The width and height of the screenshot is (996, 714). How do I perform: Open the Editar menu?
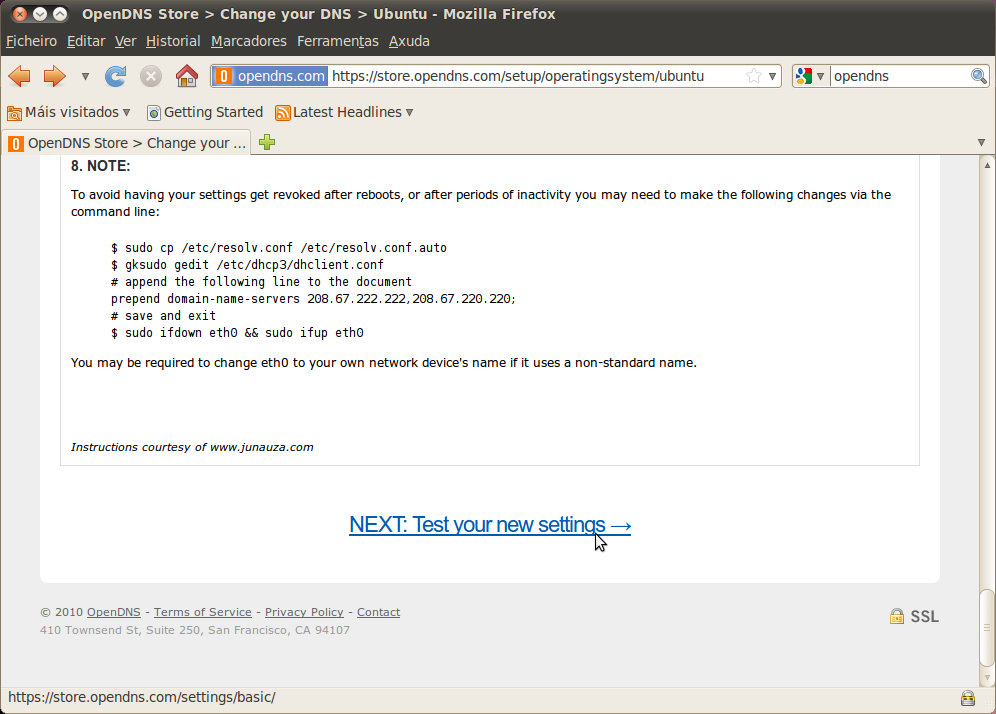point(86,41)
